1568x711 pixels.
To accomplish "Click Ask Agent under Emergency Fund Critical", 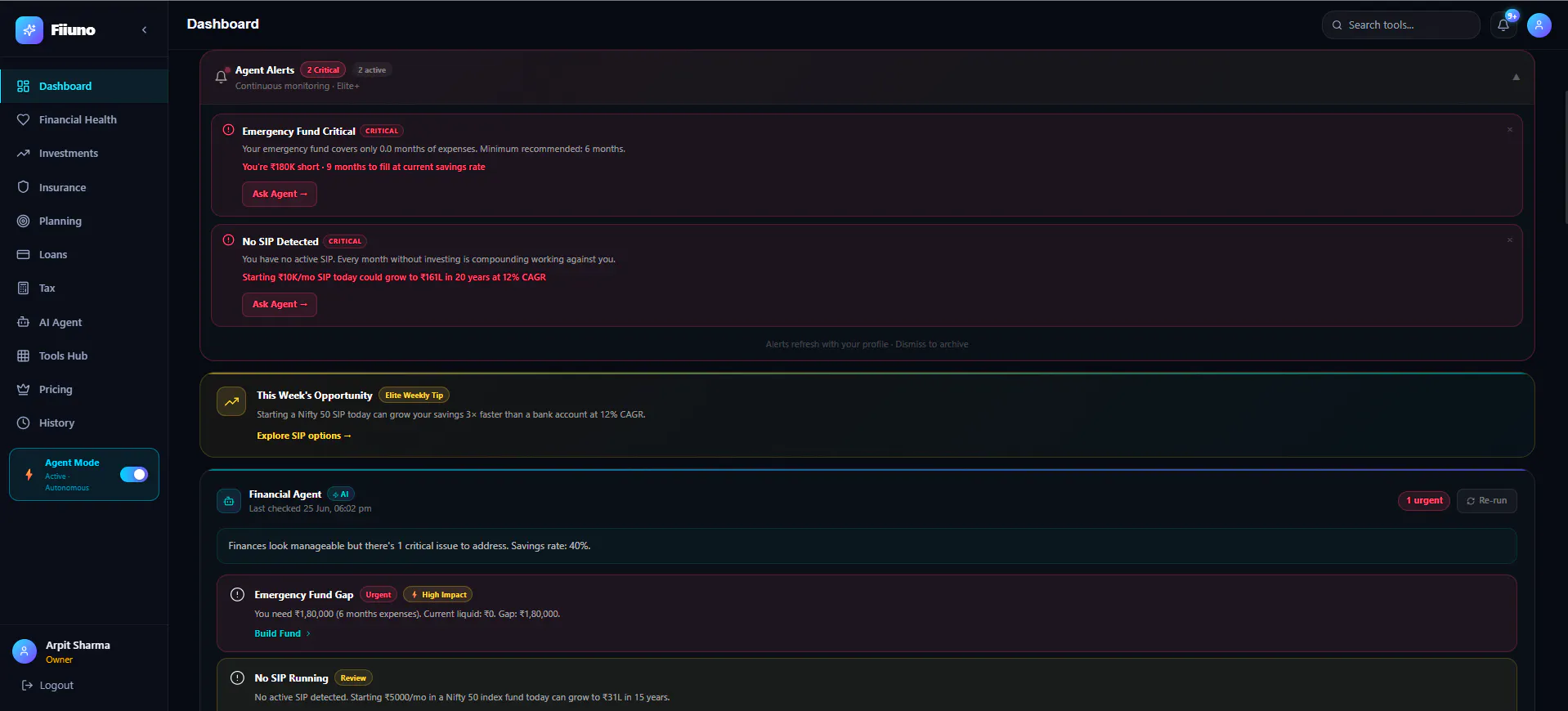I will [280, 194].
